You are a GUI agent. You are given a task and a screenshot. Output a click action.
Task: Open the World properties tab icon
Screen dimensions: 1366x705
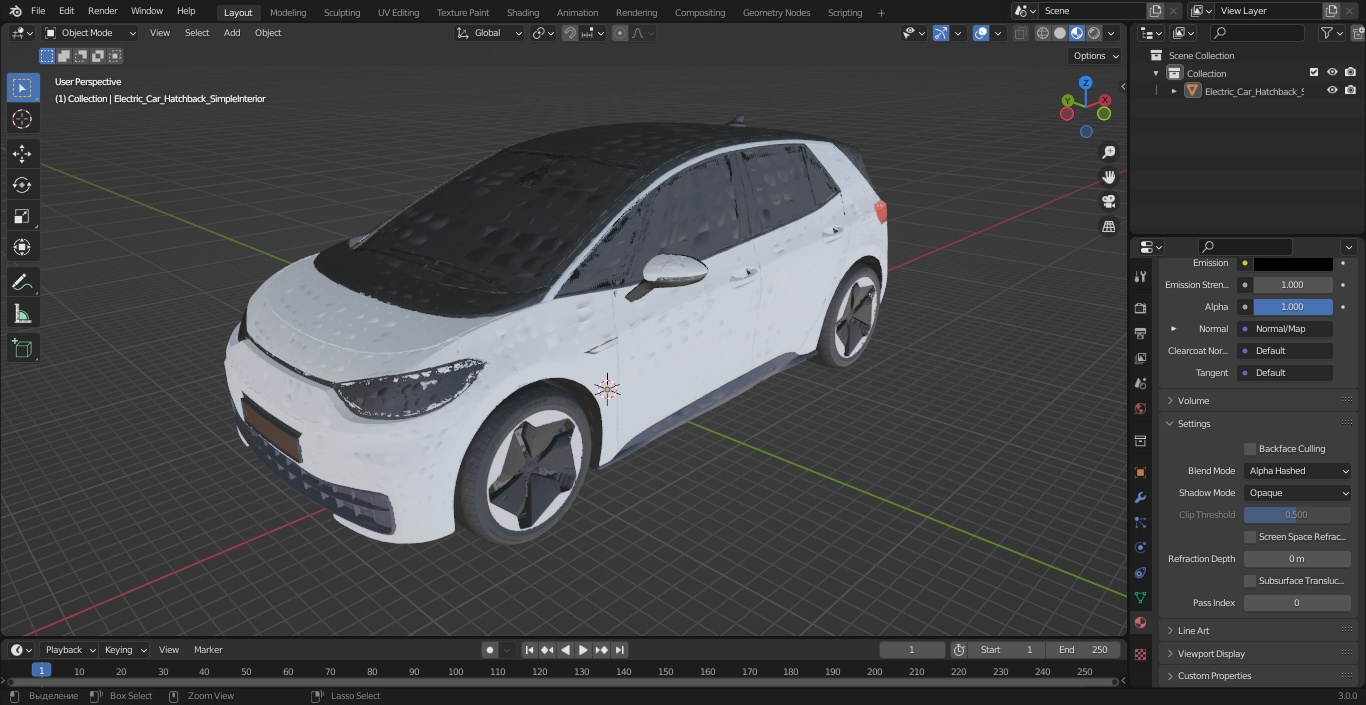(1140, 408)
